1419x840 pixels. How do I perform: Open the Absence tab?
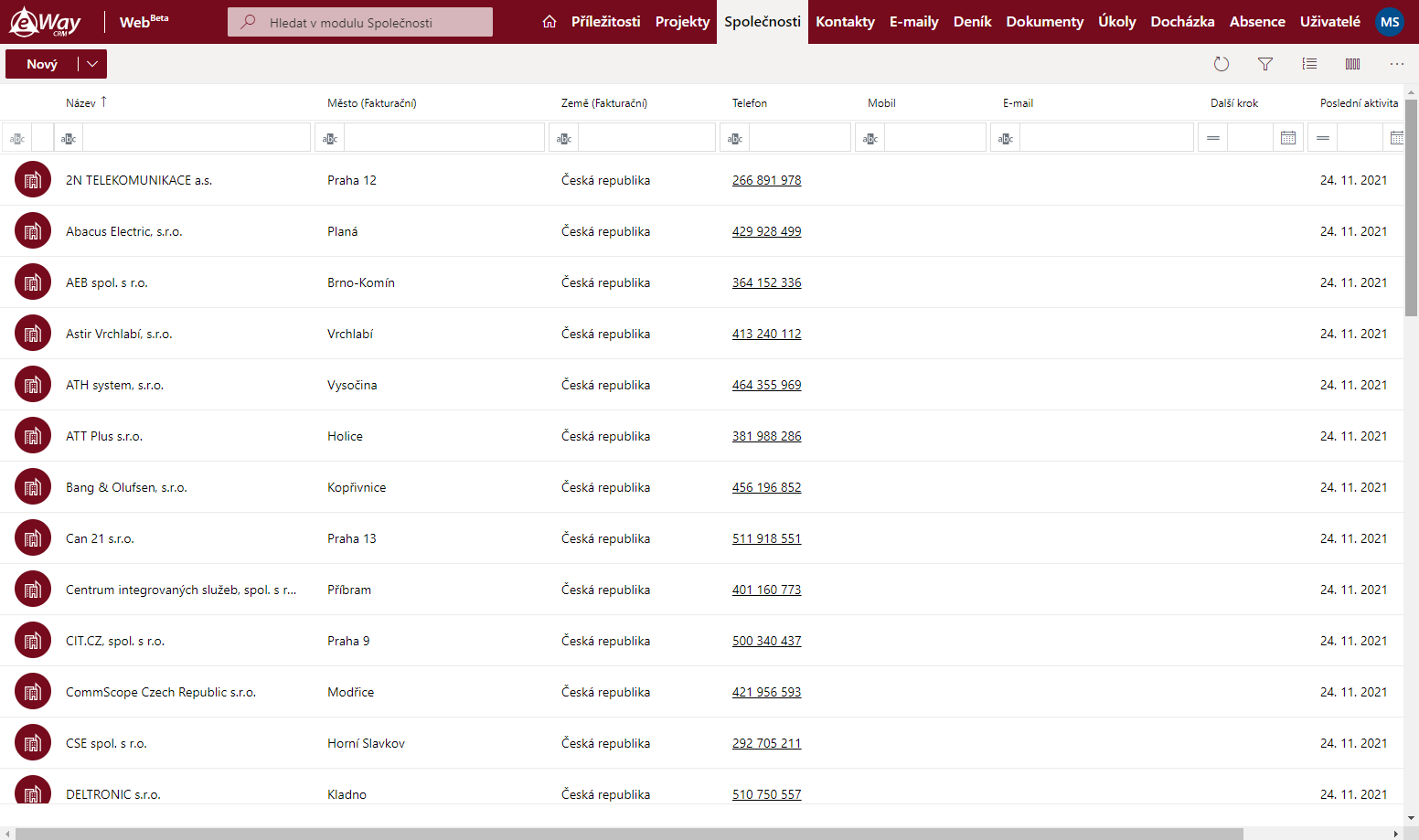click(x=1257, y=22)
